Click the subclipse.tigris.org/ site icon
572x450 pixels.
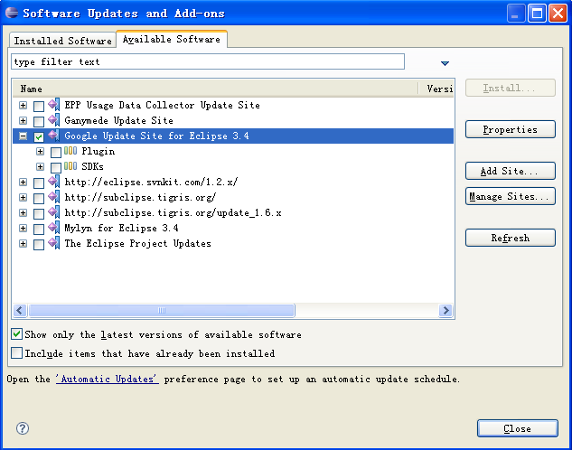54,197
